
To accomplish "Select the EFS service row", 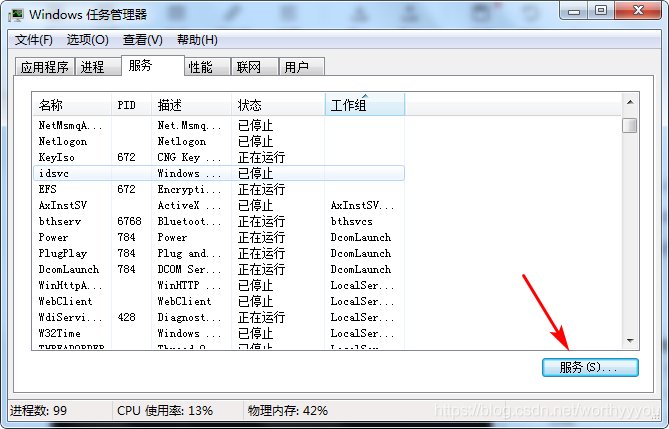I will click(218, 189).
